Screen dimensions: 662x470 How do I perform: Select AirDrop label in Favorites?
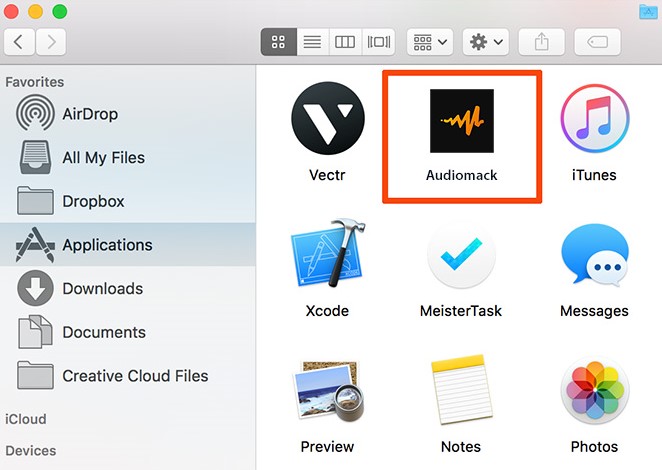coord(90,114)
